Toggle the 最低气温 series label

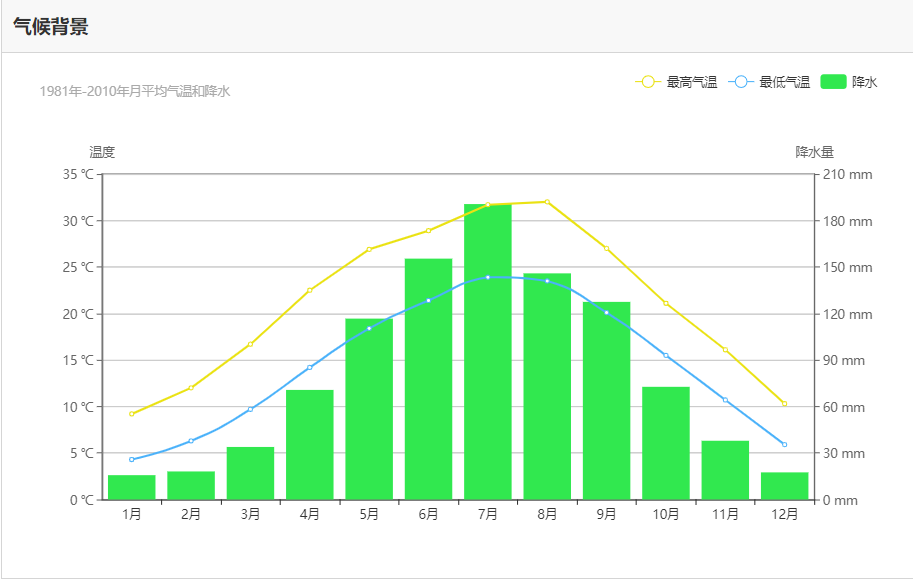[x=785, y=82]
